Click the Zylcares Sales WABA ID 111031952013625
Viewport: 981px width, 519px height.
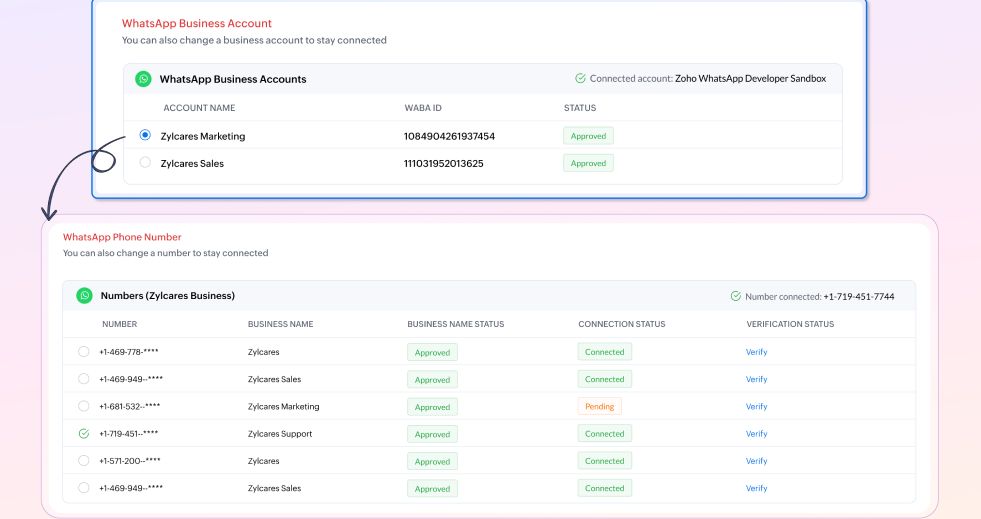pyautogui.click(x=444, y=163)
